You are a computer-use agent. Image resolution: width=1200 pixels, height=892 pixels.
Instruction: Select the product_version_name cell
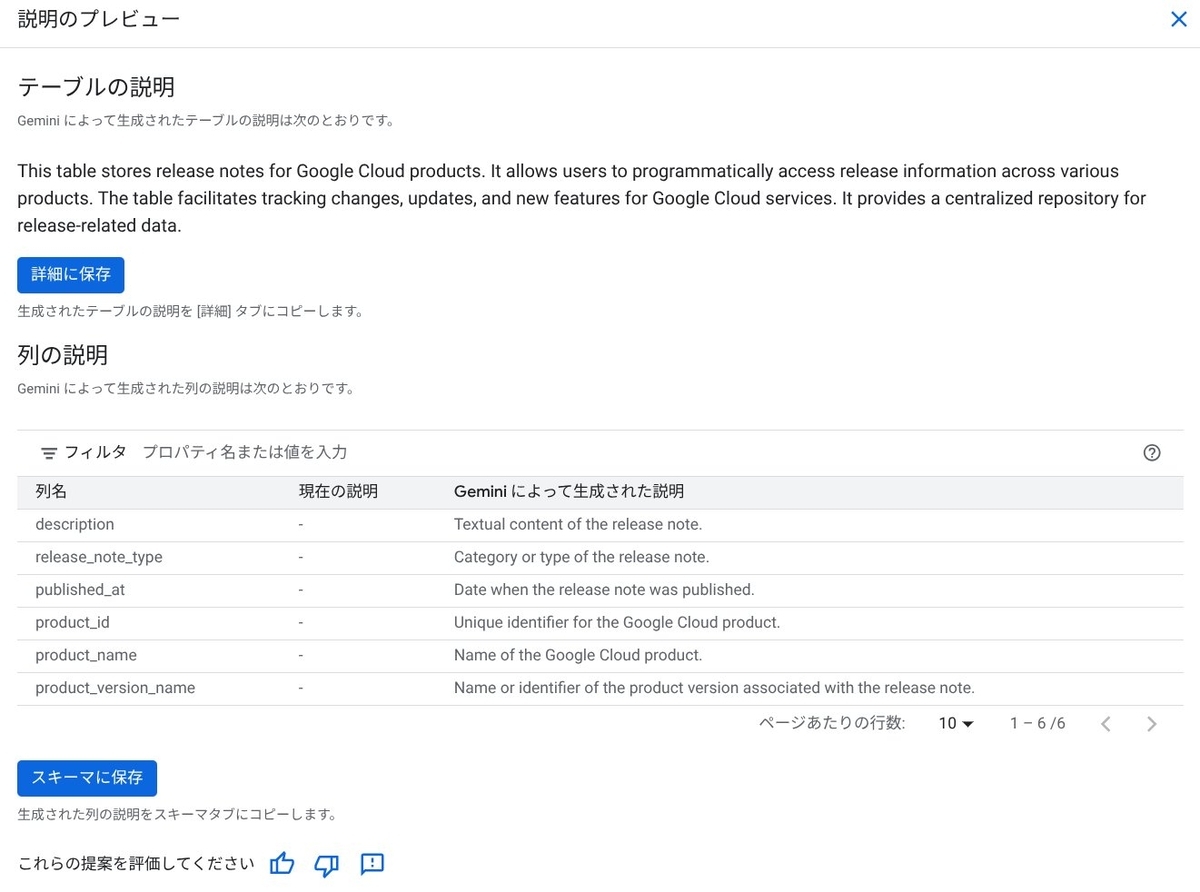(x=115, y=688)
